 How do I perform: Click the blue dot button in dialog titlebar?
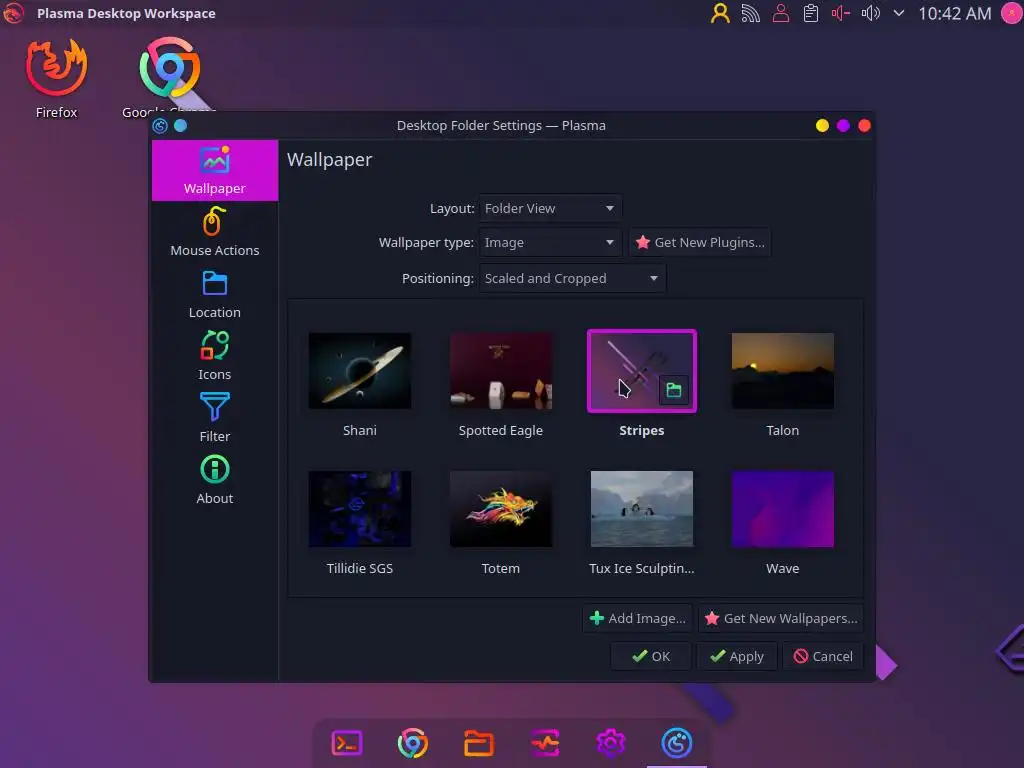pyautogui.click(x=181, y=125)
